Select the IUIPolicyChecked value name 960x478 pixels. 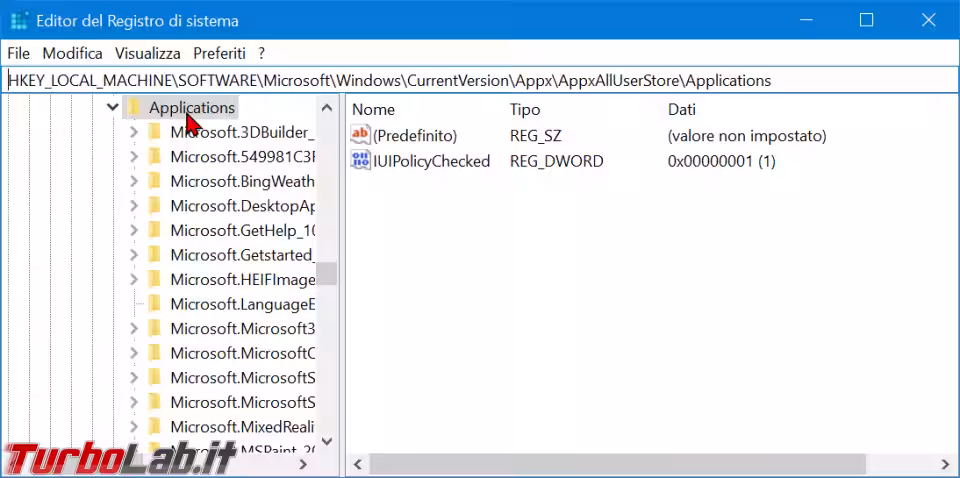click(x=431, y=161)
